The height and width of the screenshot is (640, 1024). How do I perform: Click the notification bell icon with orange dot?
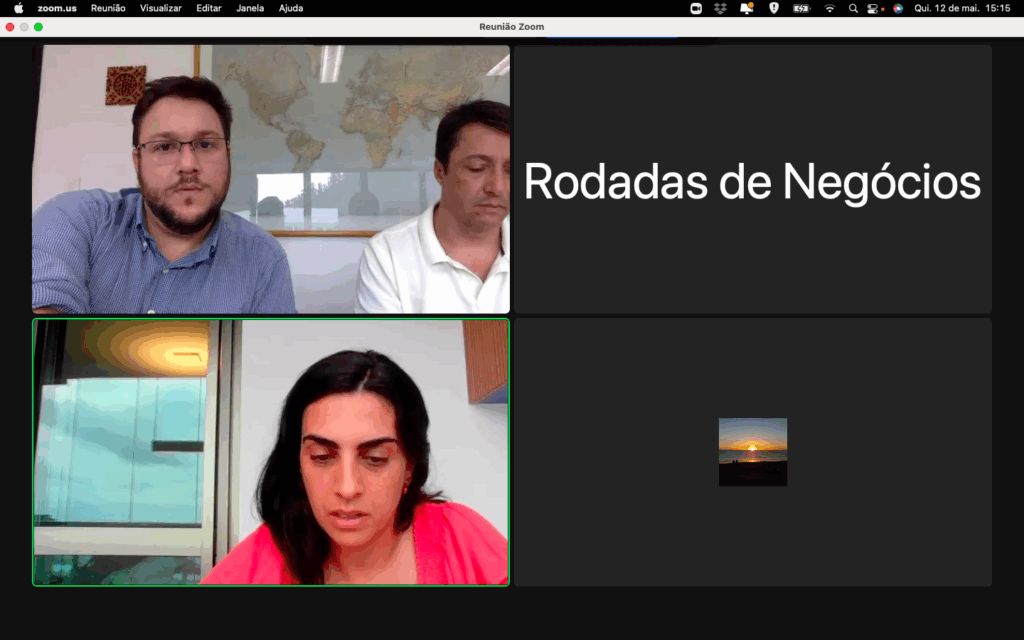click(x=746, y=8)
